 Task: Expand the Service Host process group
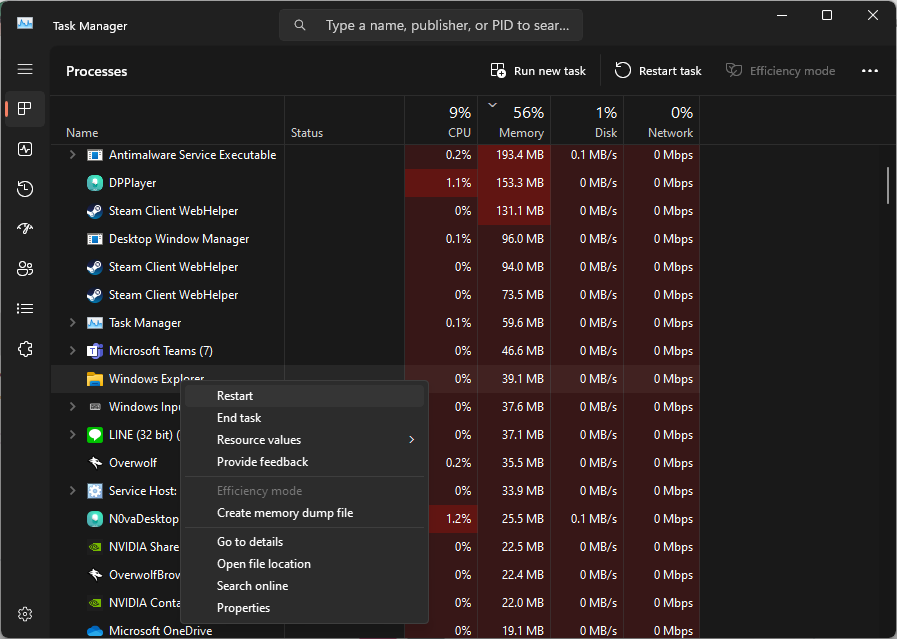click(x=72, y=491)
